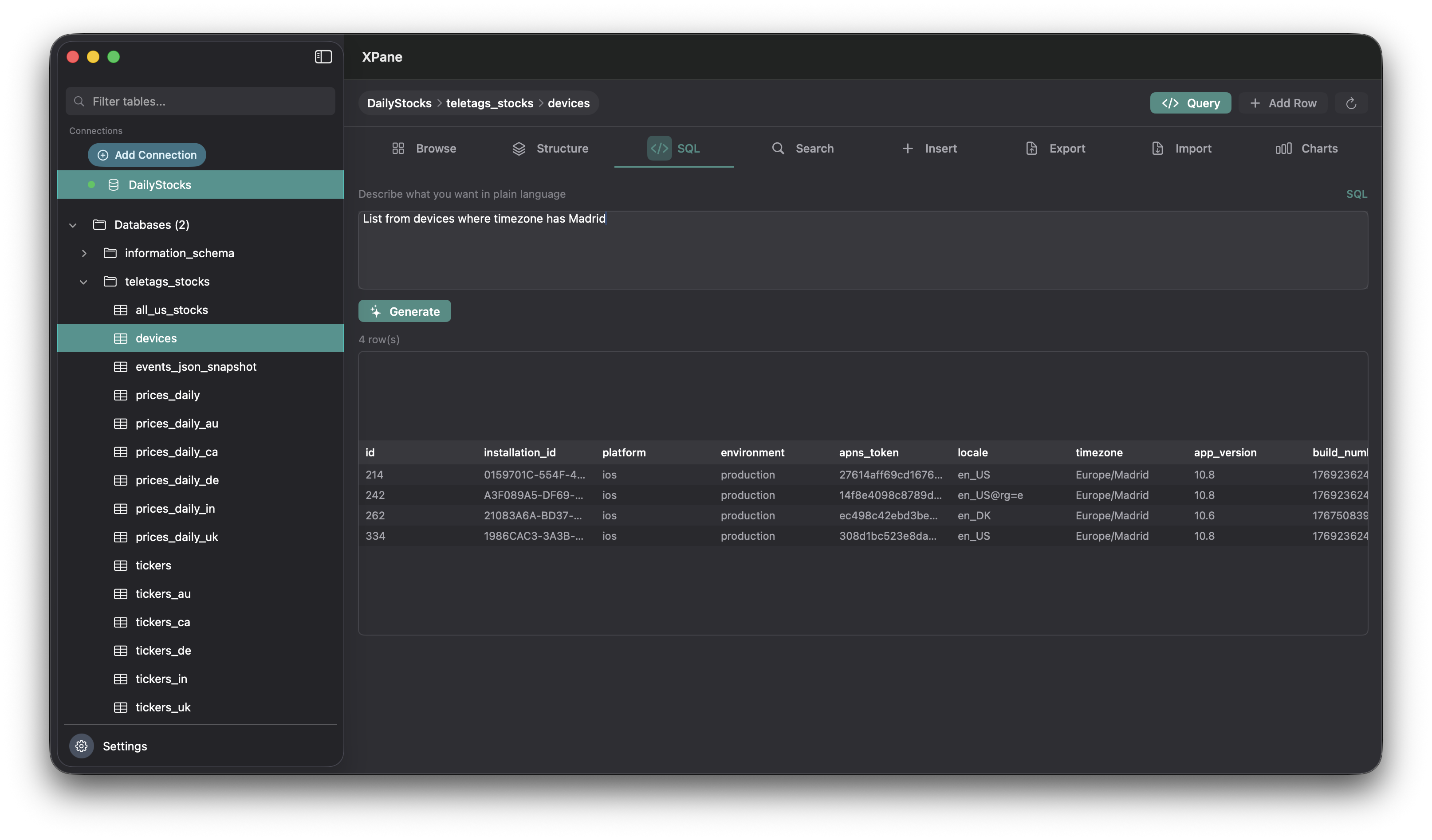The image size is (1432, 840).
Task: Click the devices table icon
Action: [121, 338]
